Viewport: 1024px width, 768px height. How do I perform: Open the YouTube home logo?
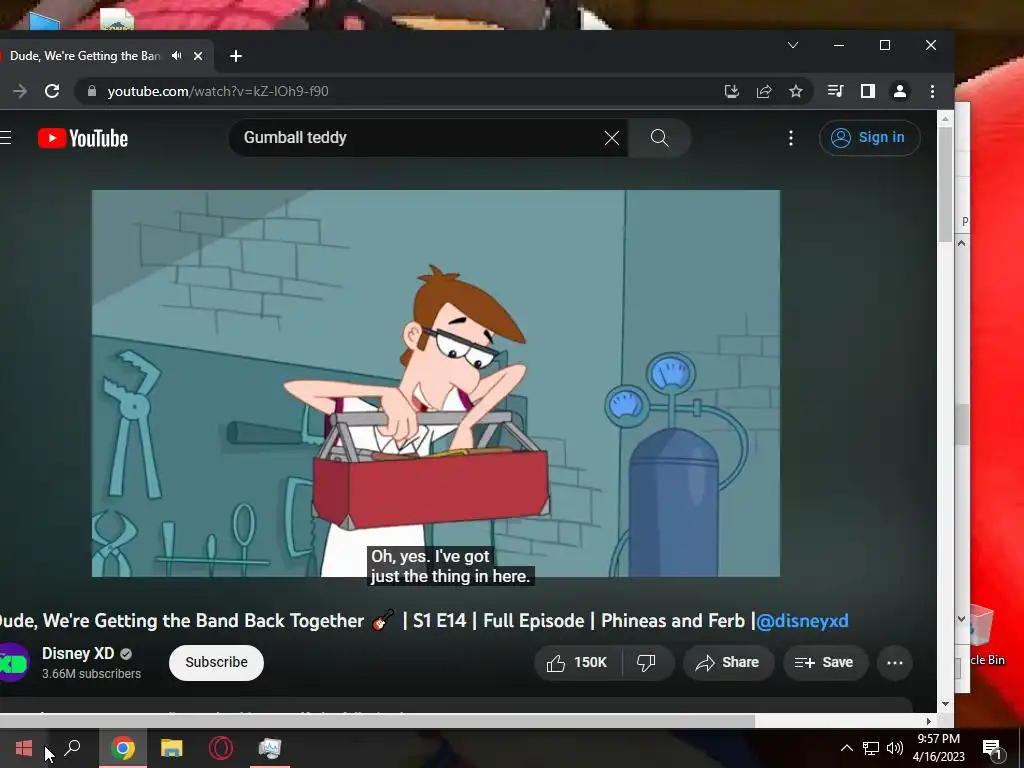(83, 138)
